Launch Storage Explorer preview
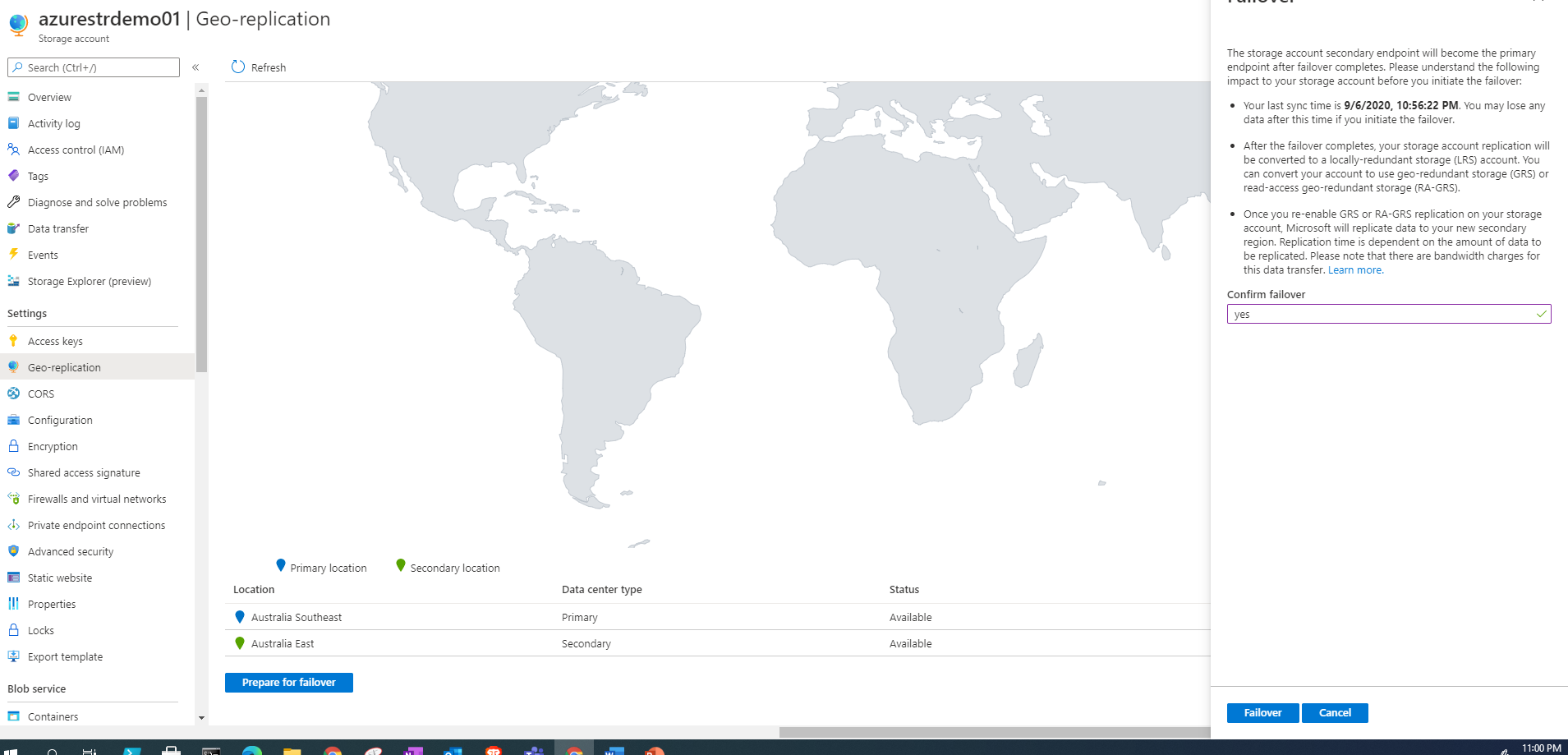This screenshot has width=1568, height=755. click(x=90, y=281)
